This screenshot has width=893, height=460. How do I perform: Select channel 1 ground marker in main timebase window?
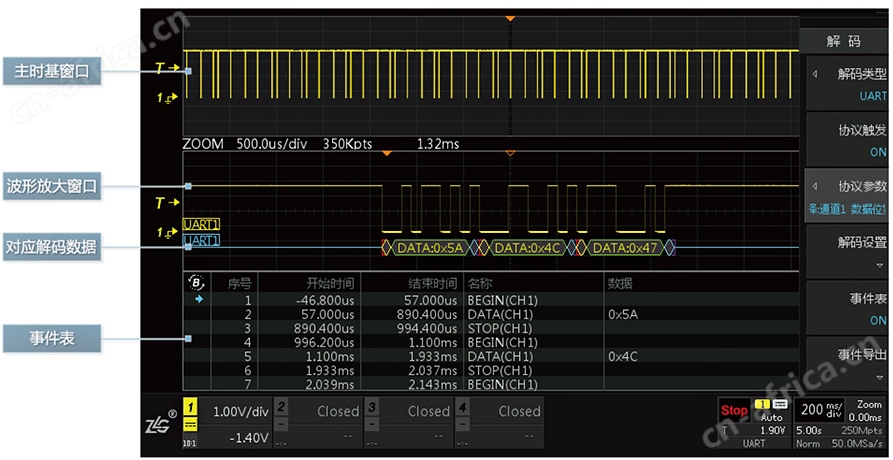click(167, 98)
